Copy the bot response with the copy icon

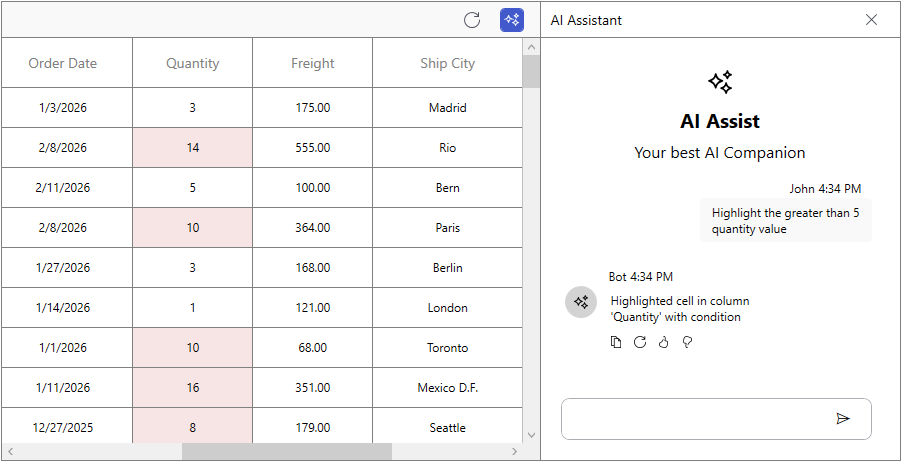616,342
